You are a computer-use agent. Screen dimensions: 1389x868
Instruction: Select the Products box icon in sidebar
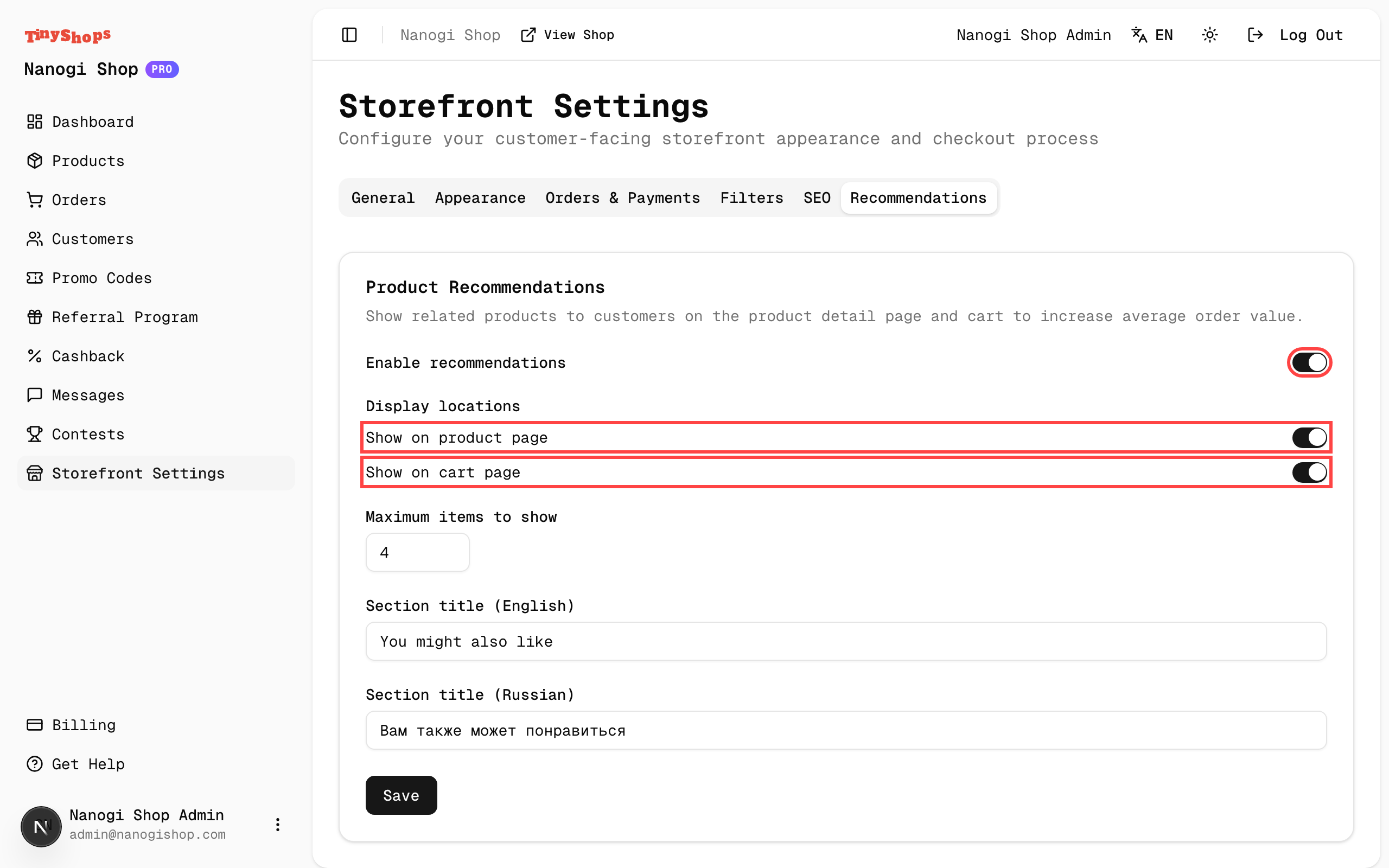point(35,161)
